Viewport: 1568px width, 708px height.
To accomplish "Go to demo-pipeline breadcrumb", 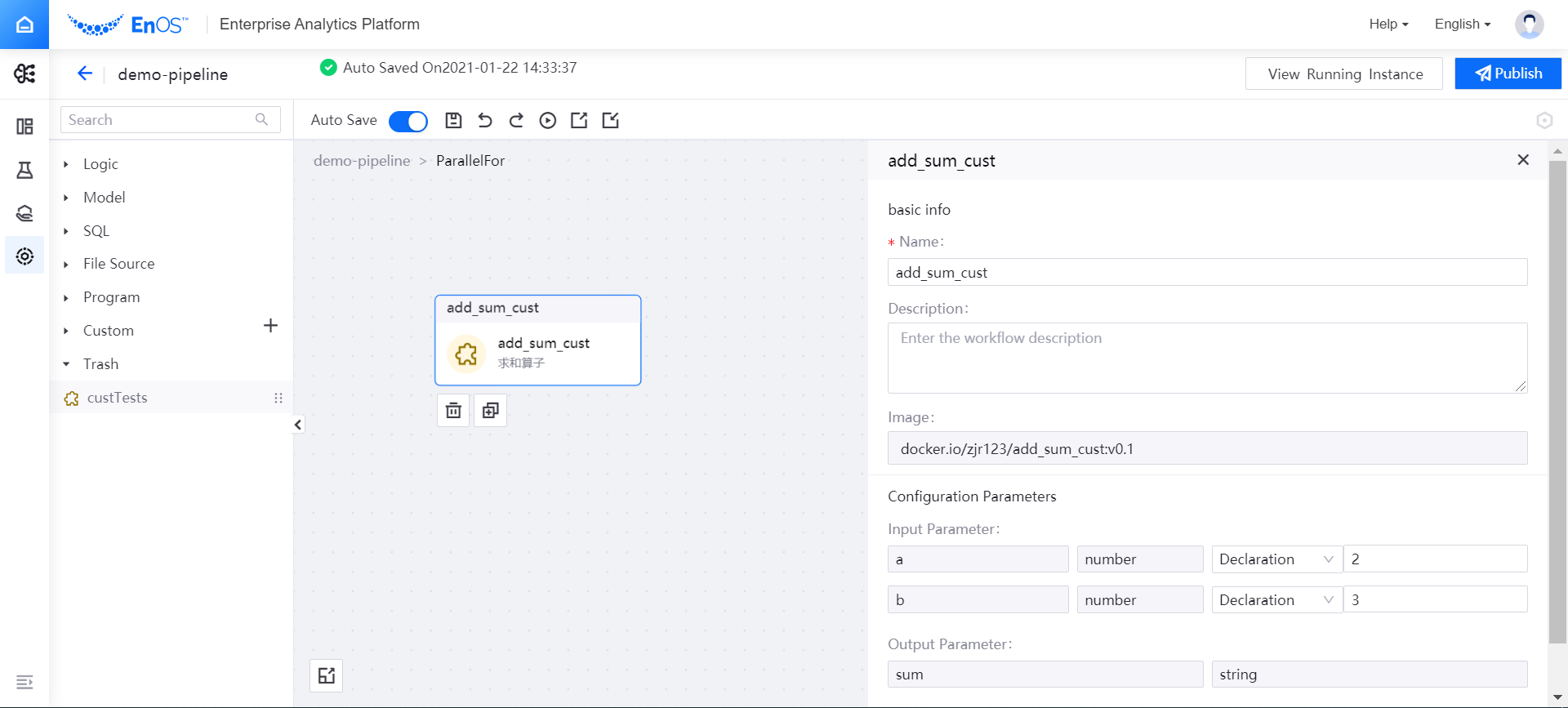I will 362,161.
